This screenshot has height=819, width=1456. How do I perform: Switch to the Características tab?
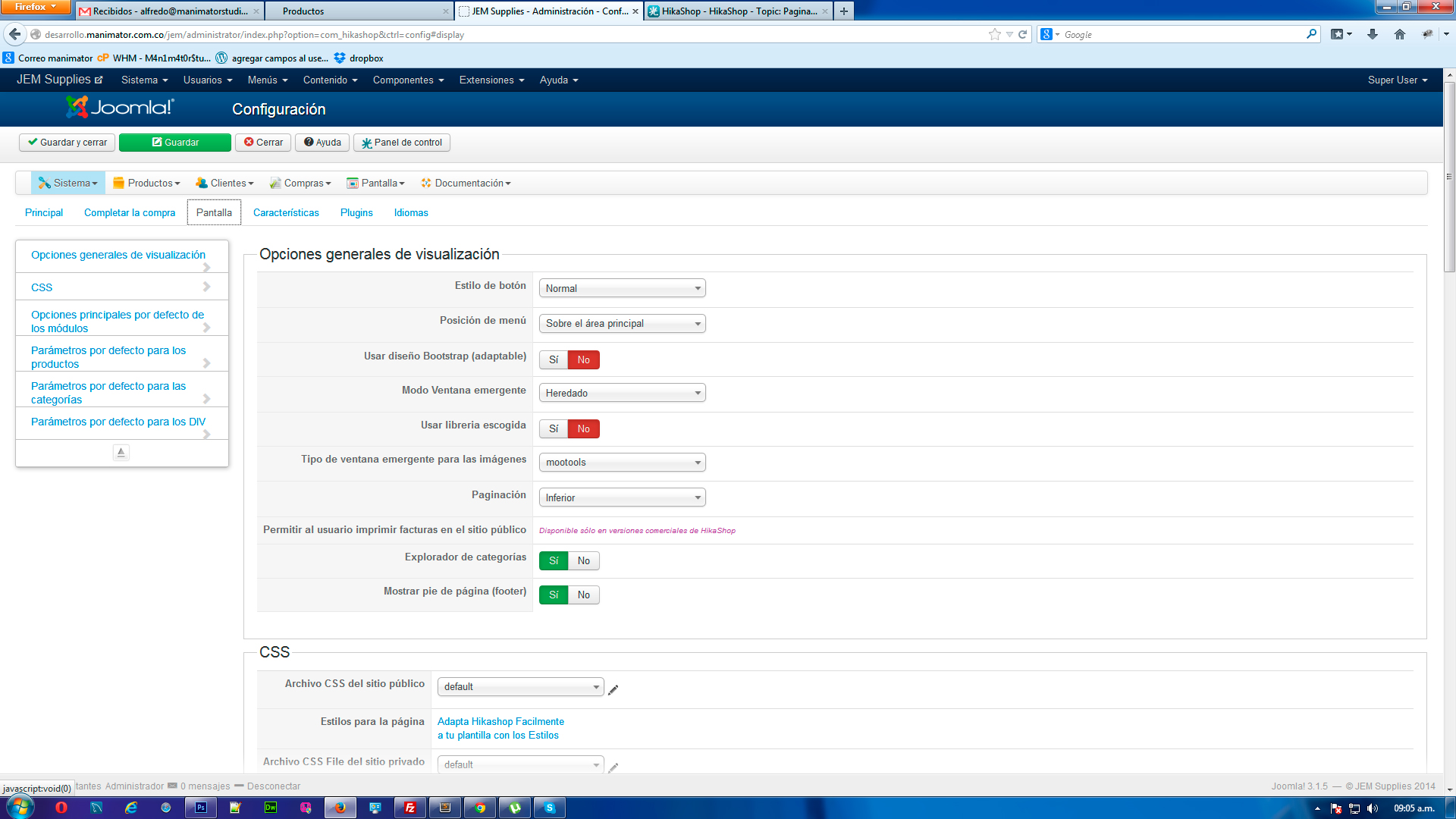[286, 213]
